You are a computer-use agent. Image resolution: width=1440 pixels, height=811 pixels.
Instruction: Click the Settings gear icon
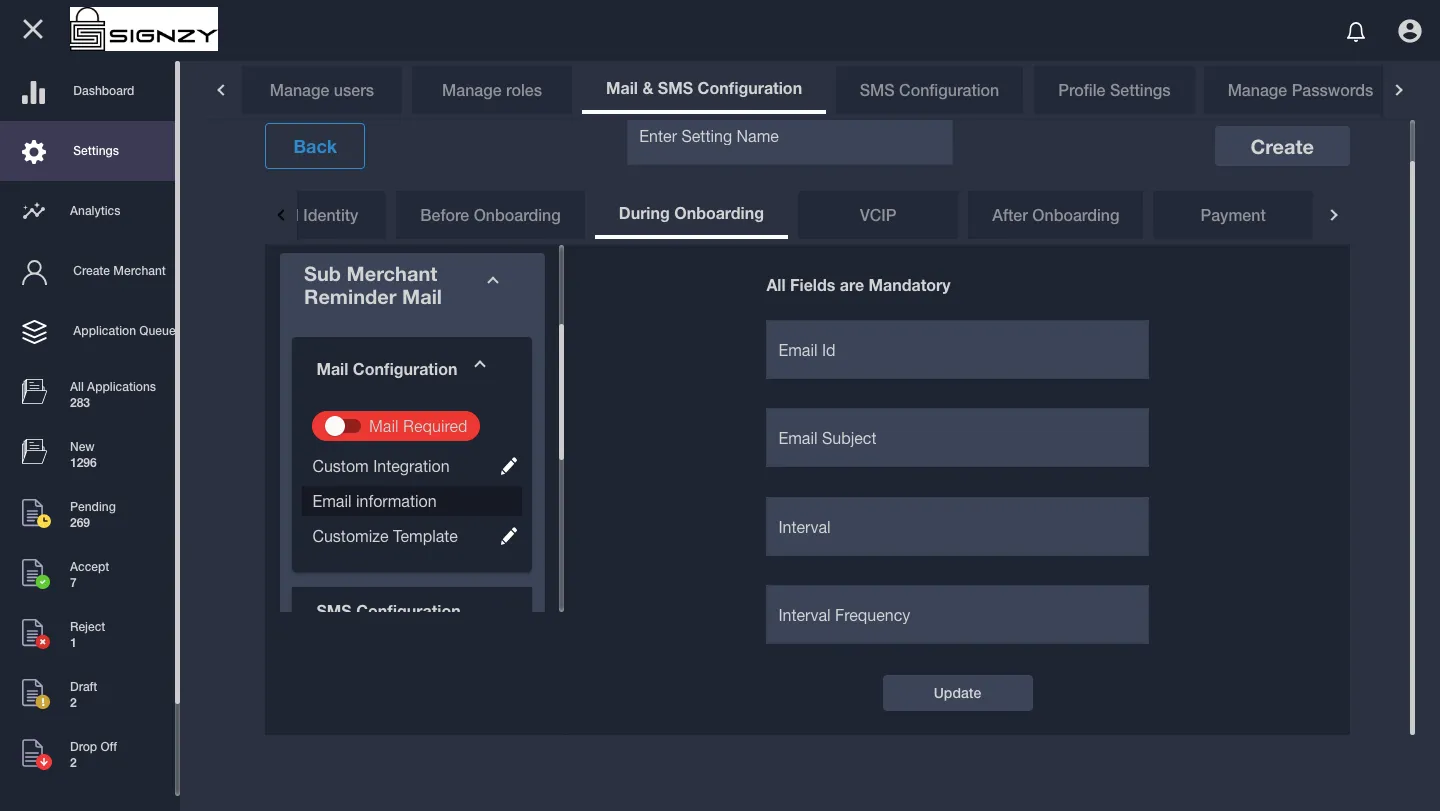tap(34, 152)
